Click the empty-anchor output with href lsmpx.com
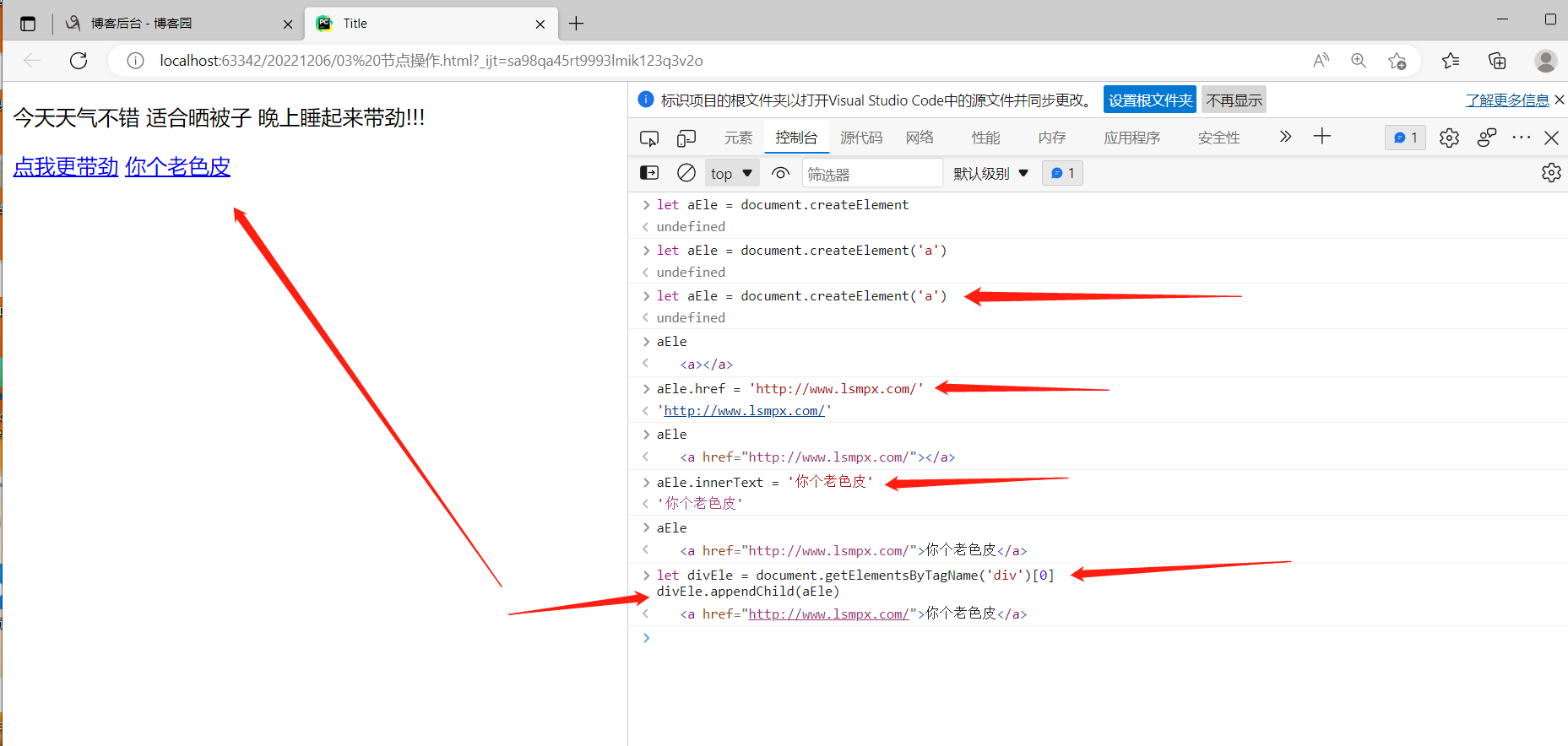1568x746 pixels. pyautogui.click(x=817, y=457)
